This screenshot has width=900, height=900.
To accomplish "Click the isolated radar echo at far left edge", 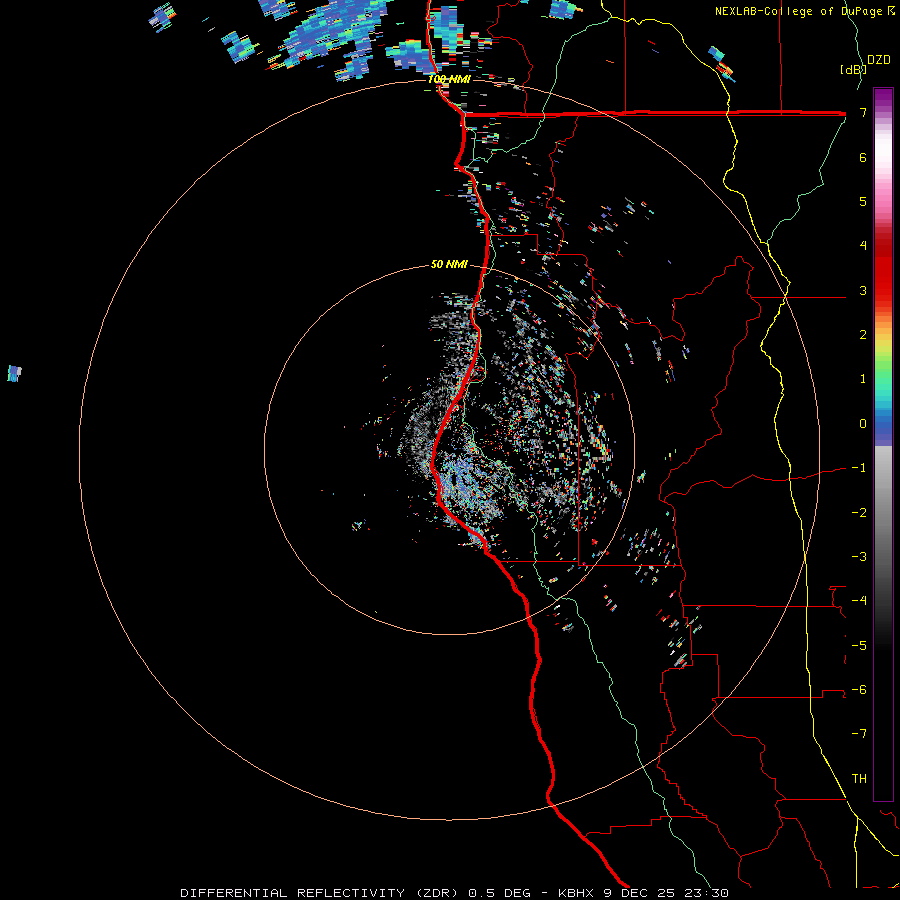I will coord(14,374).
